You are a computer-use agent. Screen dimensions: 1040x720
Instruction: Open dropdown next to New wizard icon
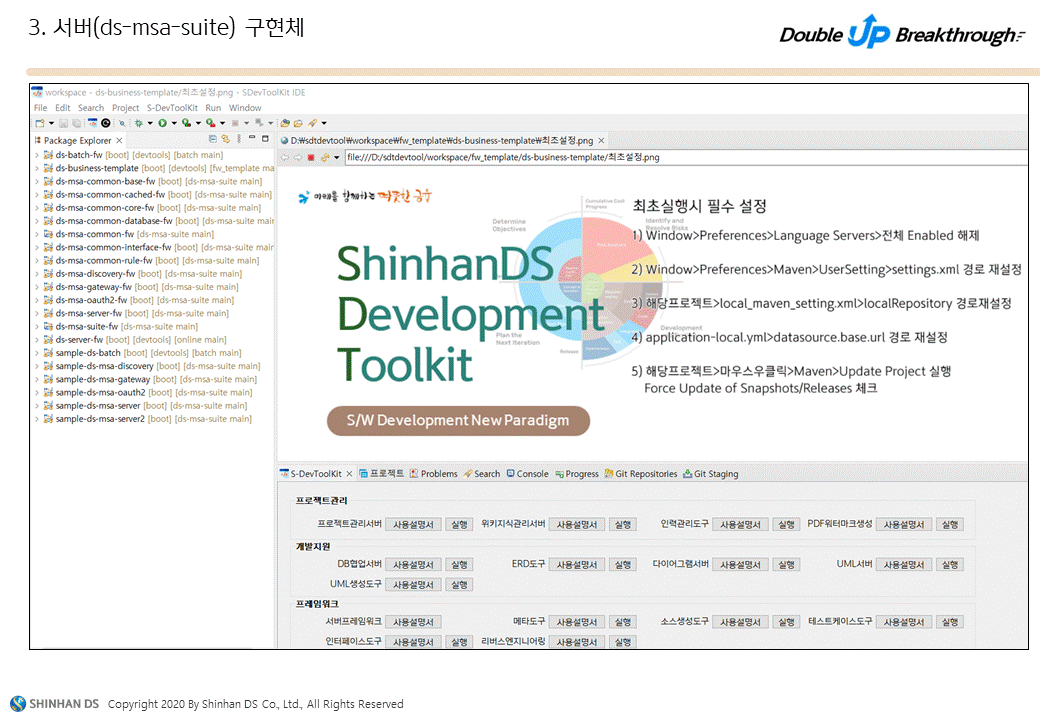[x=51, y=123]
